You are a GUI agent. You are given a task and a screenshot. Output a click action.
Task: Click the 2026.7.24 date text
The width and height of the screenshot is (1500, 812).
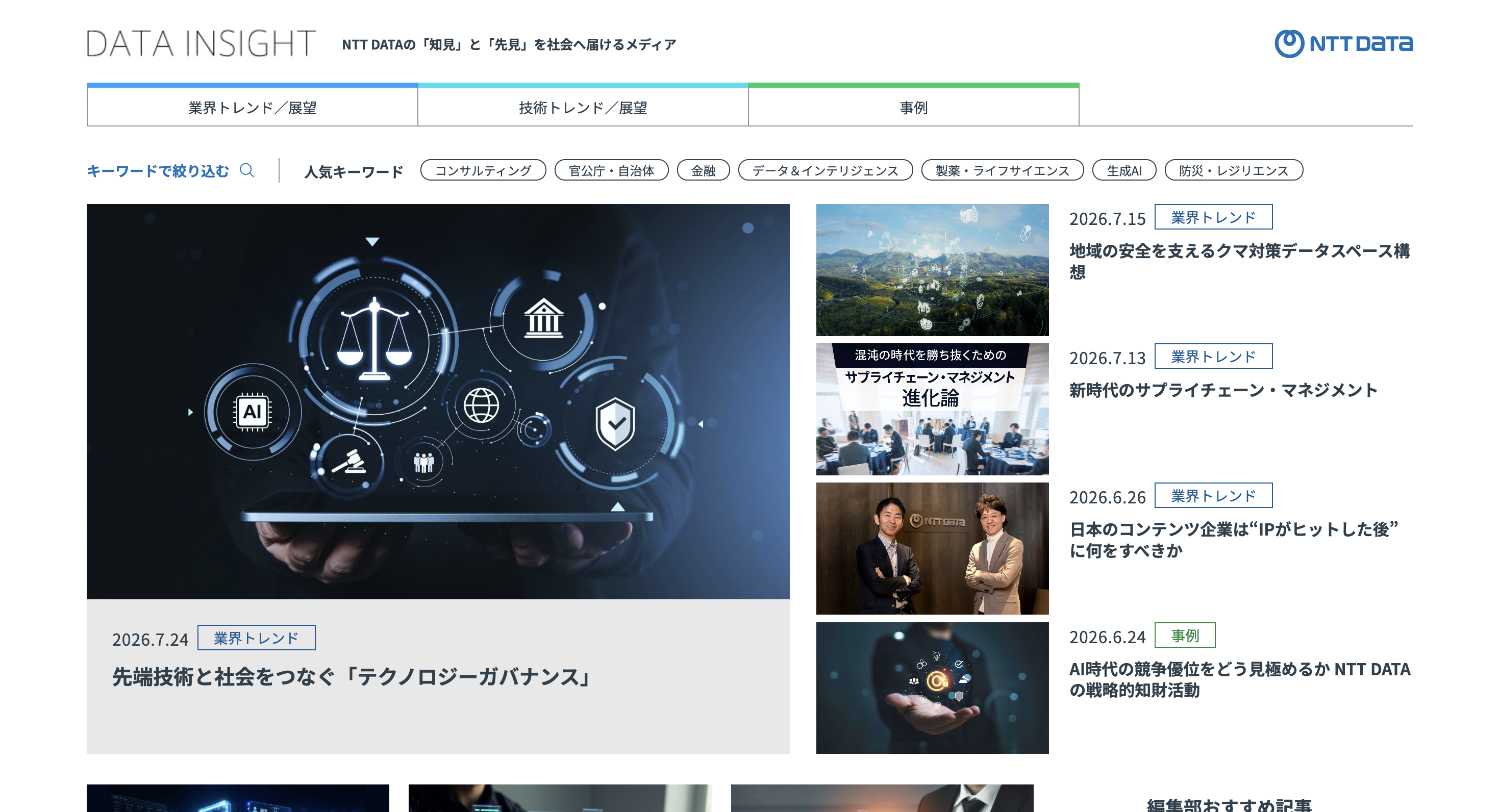(150, 639)
